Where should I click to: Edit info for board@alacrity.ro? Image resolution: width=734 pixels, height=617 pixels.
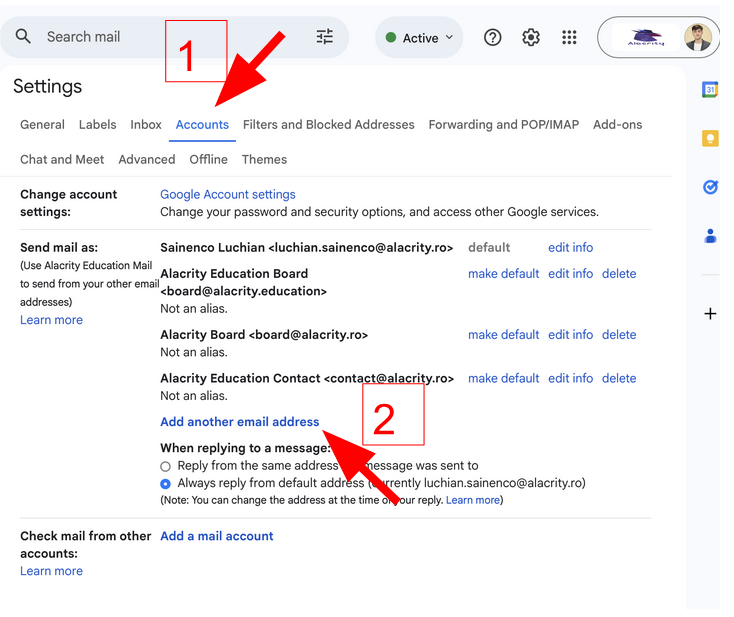570,335
